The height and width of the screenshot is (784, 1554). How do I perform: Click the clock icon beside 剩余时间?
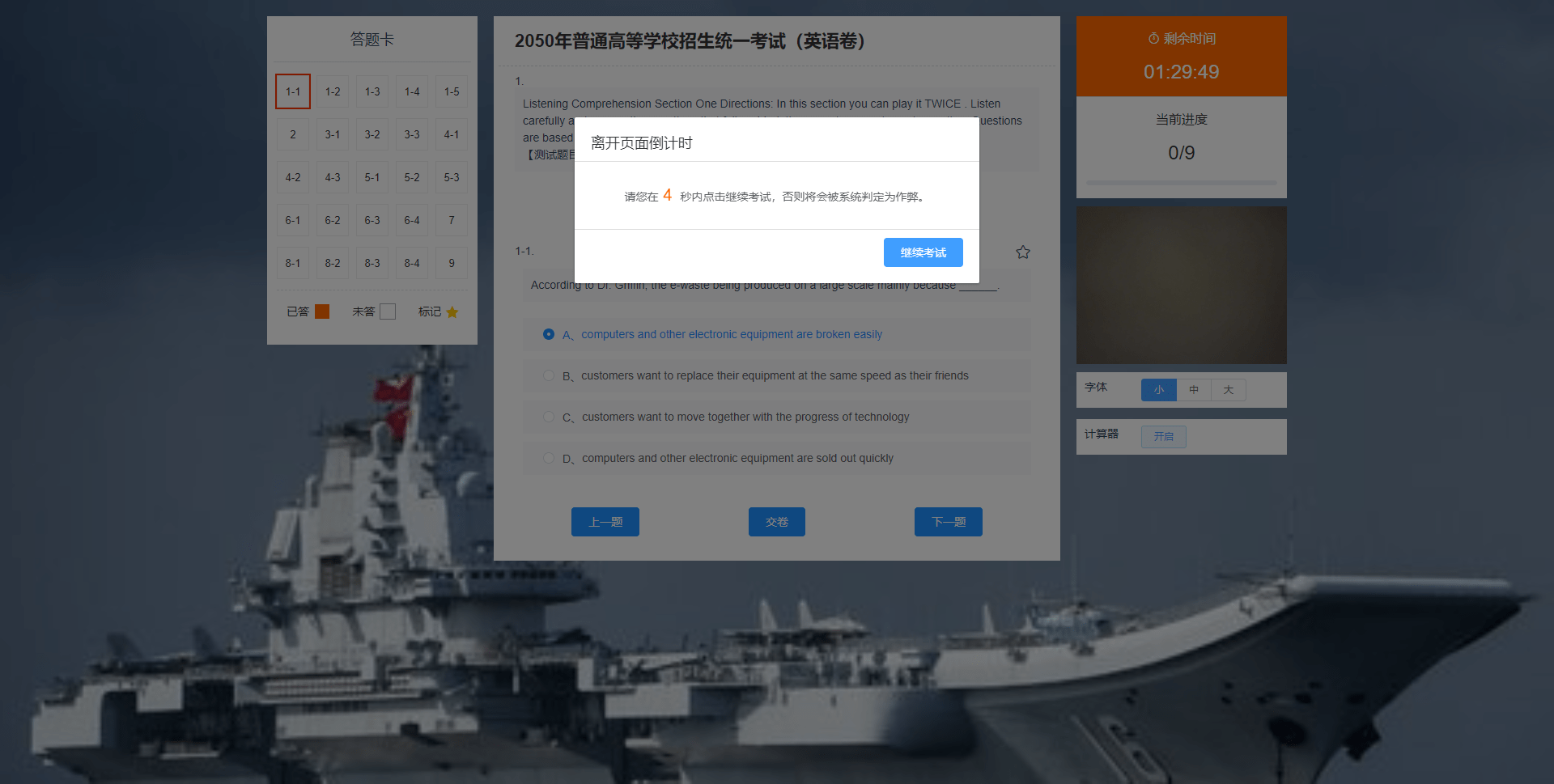coord(1153,38)
